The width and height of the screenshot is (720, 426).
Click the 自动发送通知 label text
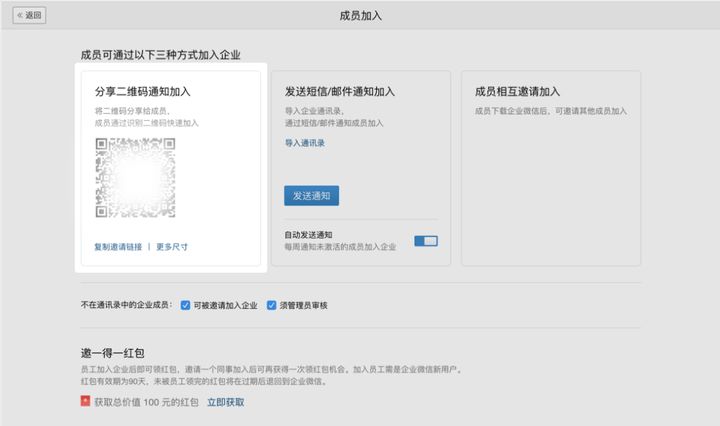(x=308, y=235)
